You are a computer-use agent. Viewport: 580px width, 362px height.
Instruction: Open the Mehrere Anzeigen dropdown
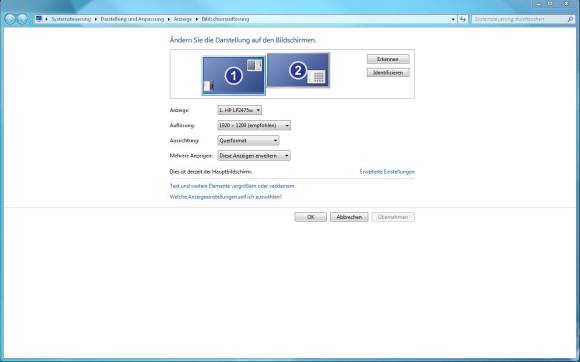(x=254, y=156)
